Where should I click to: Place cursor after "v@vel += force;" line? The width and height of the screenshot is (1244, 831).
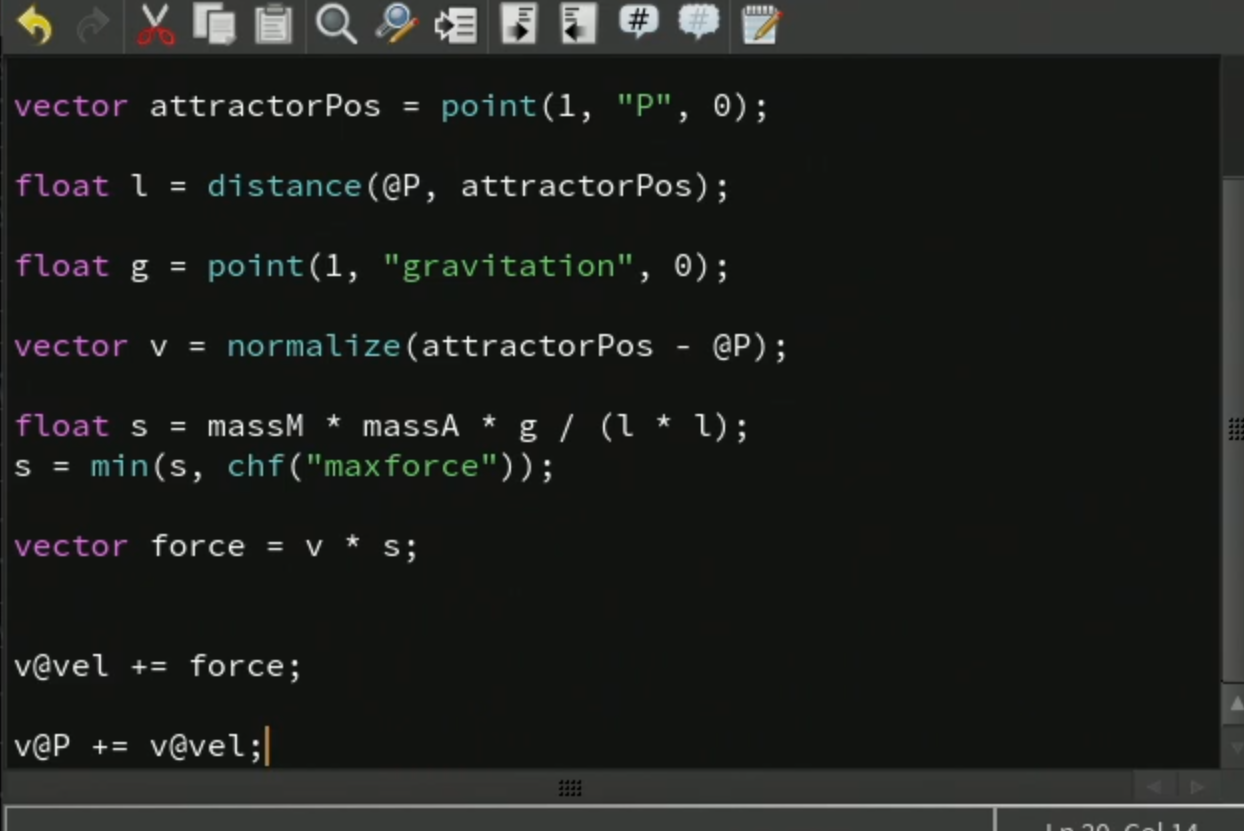pos(301,666)
